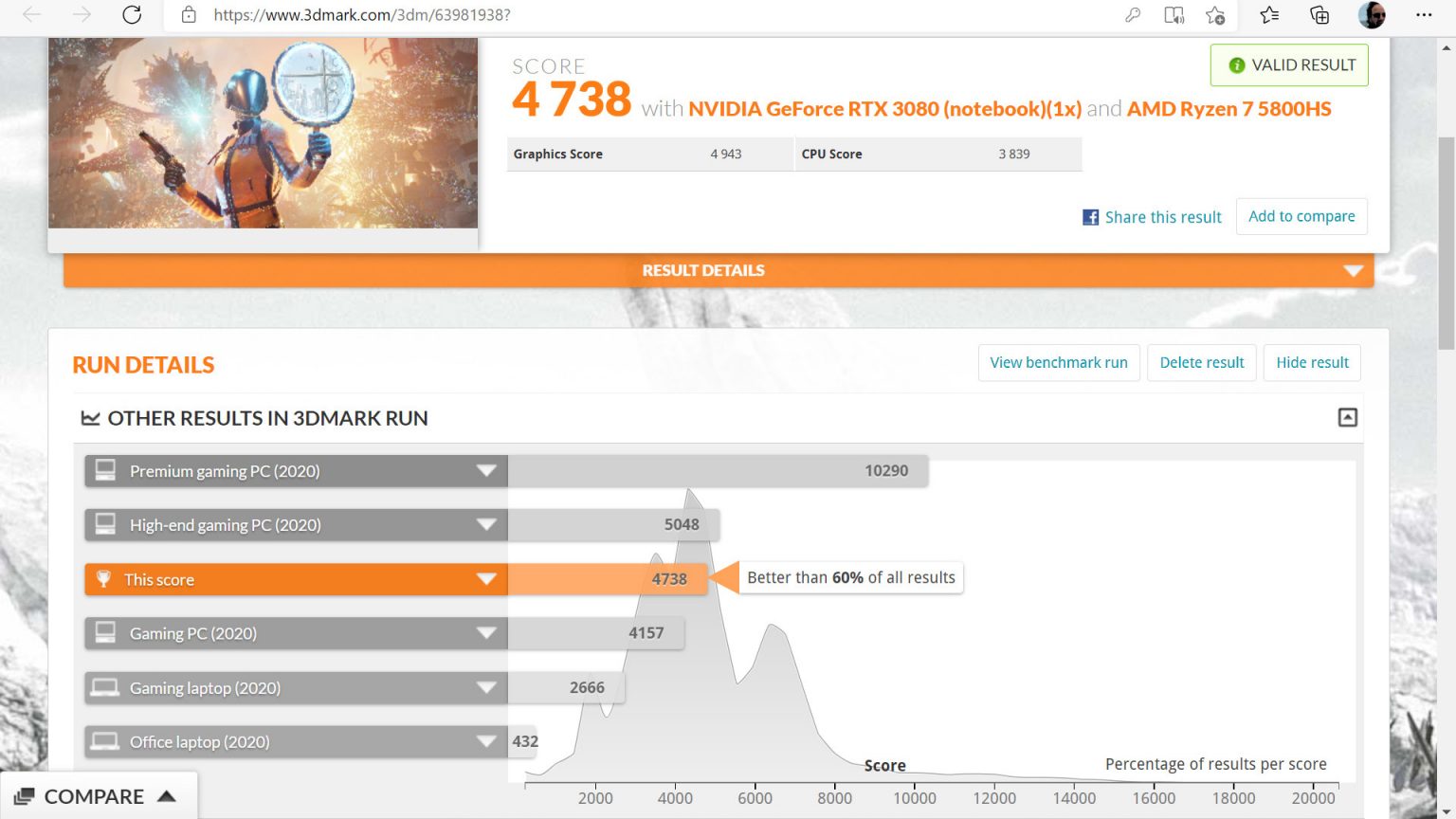Open favorites list icon

(1269, 15)
